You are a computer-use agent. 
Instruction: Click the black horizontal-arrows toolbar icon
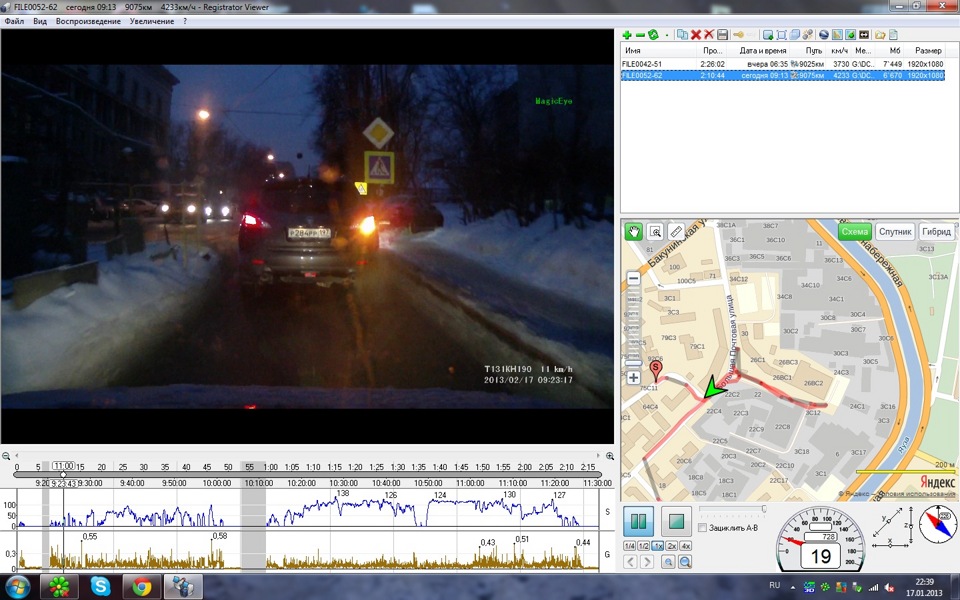click(864, 35)
